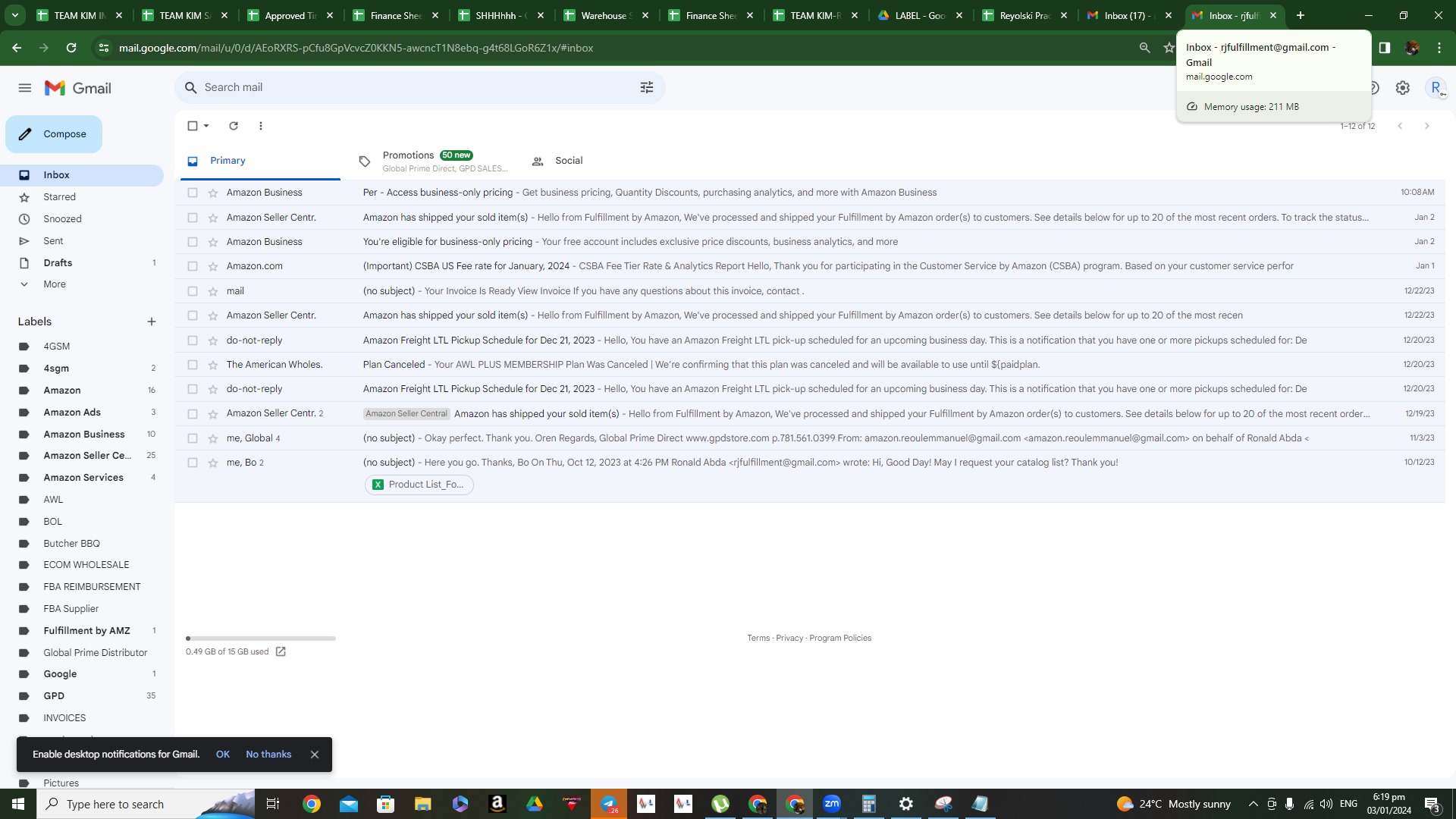Open the Gmail main menu hamburger icon
The width and height of the screenshot is (1456, 819).
(x=25, y=88)
